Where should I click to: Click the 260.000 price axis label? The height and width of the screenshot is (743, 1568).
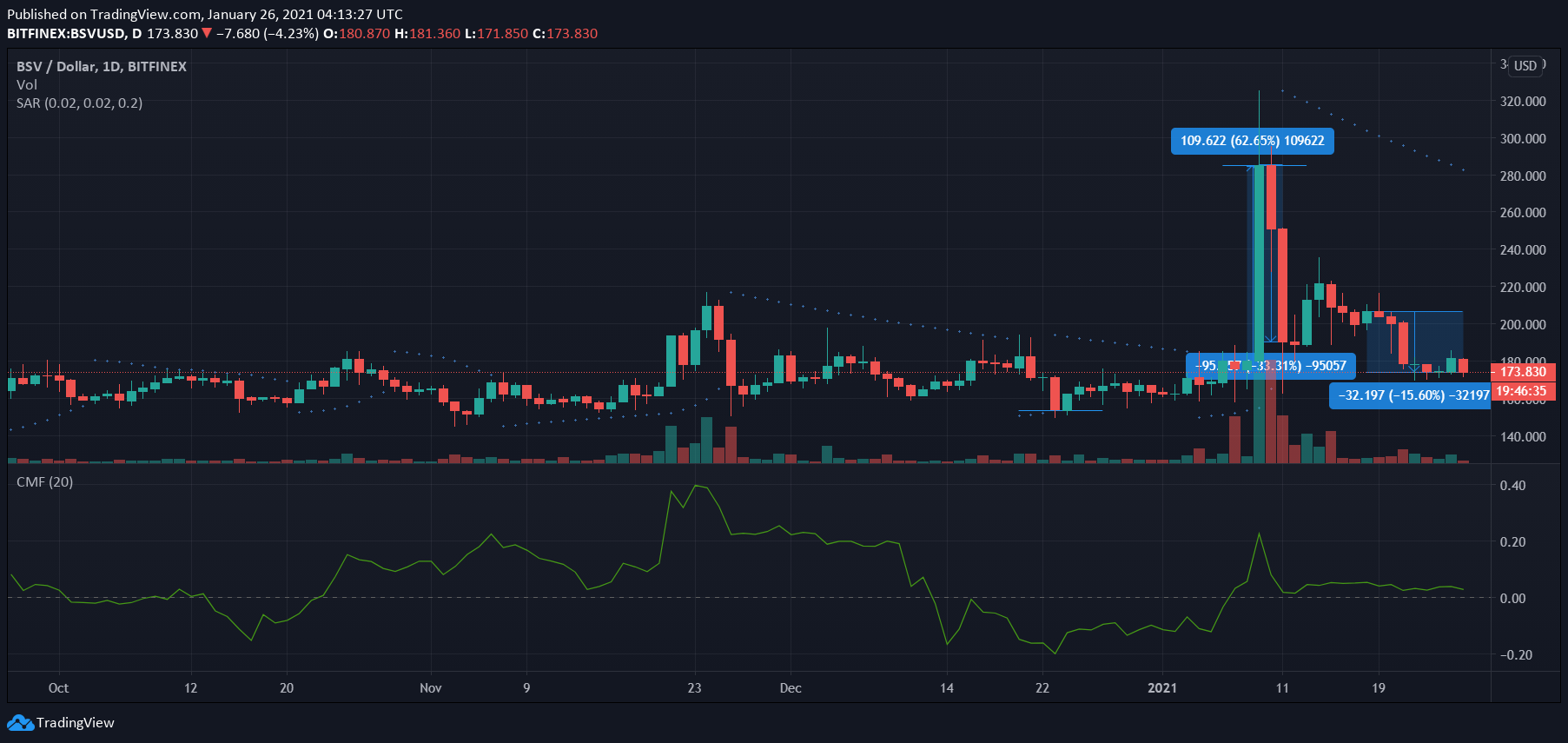click(x=1523, y=212)
